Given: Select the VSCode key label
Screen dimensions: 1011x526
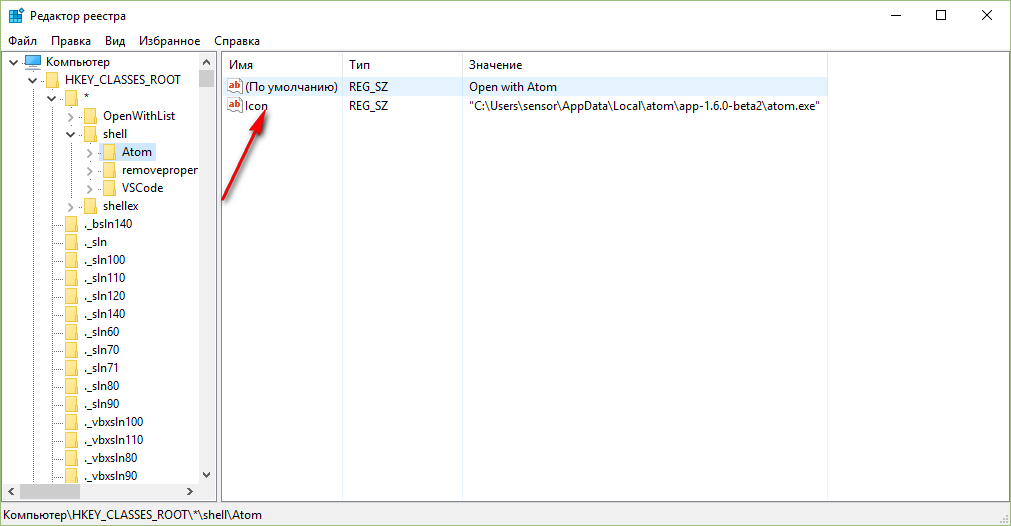Looking at the screenshot, I should (142, 188).
